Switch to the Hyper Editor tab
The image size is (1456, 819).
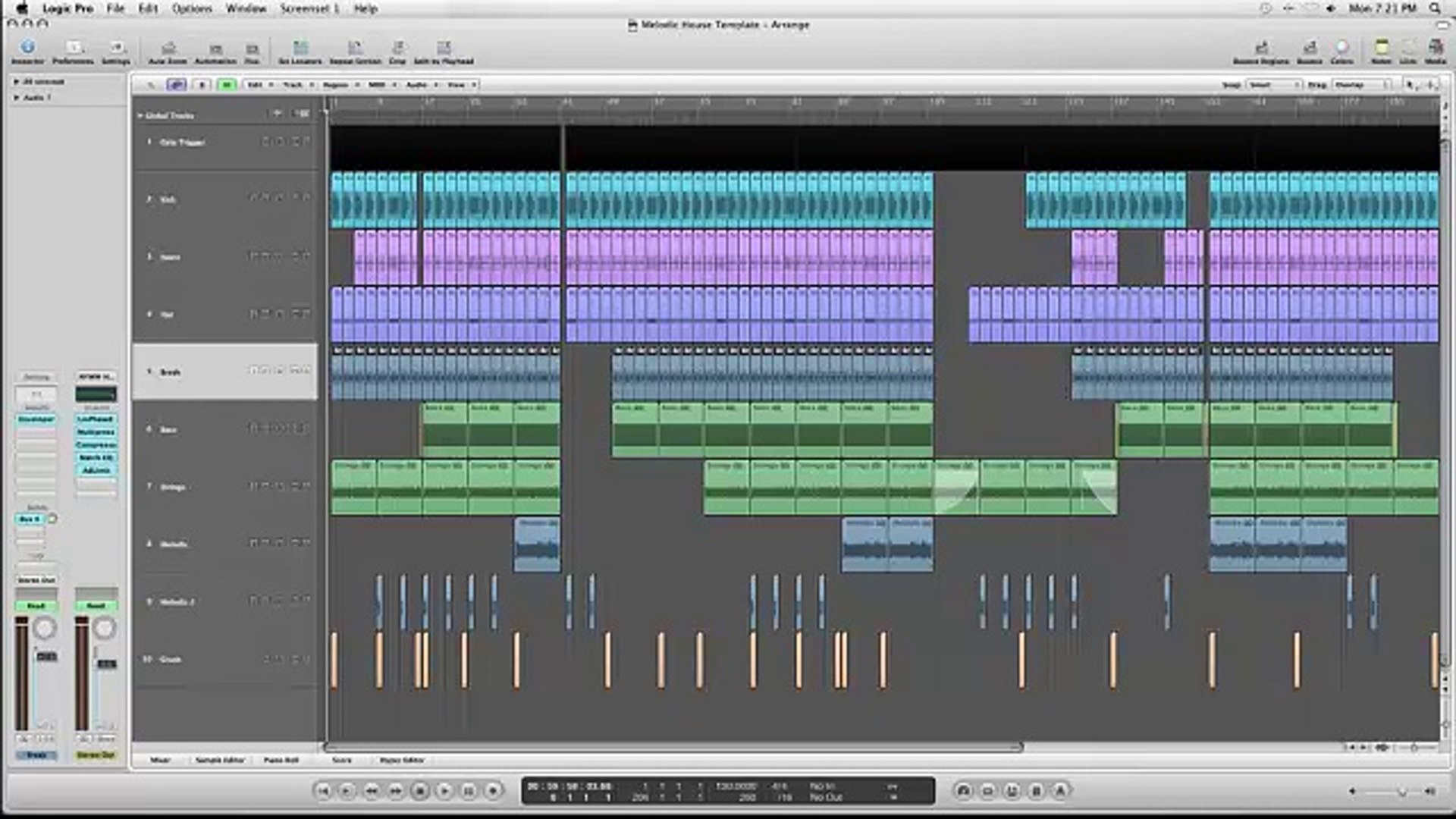coord(402,760)
